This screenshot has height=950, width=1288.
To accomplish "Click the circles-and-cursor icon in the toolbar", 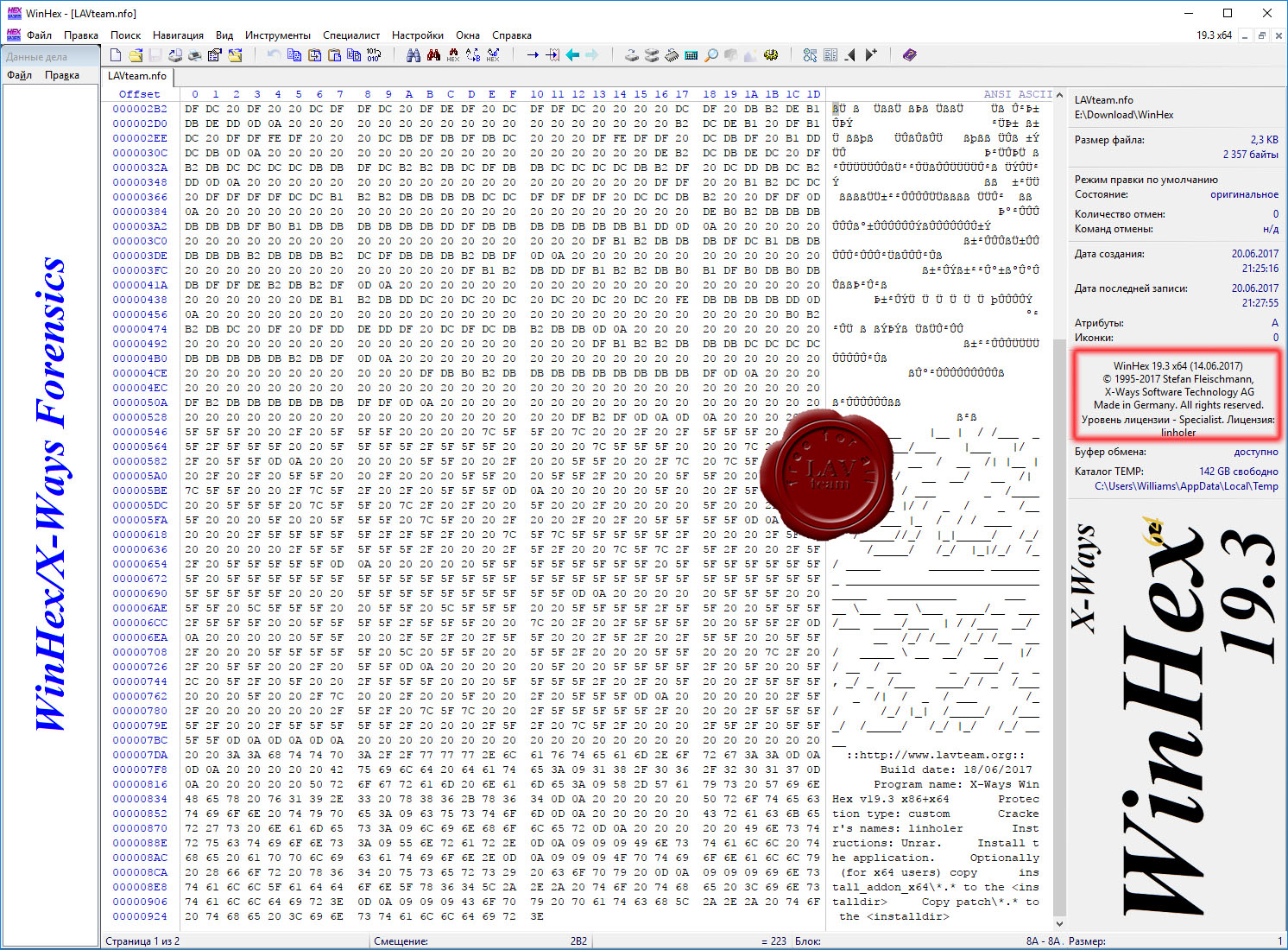I will pos(810,55).
